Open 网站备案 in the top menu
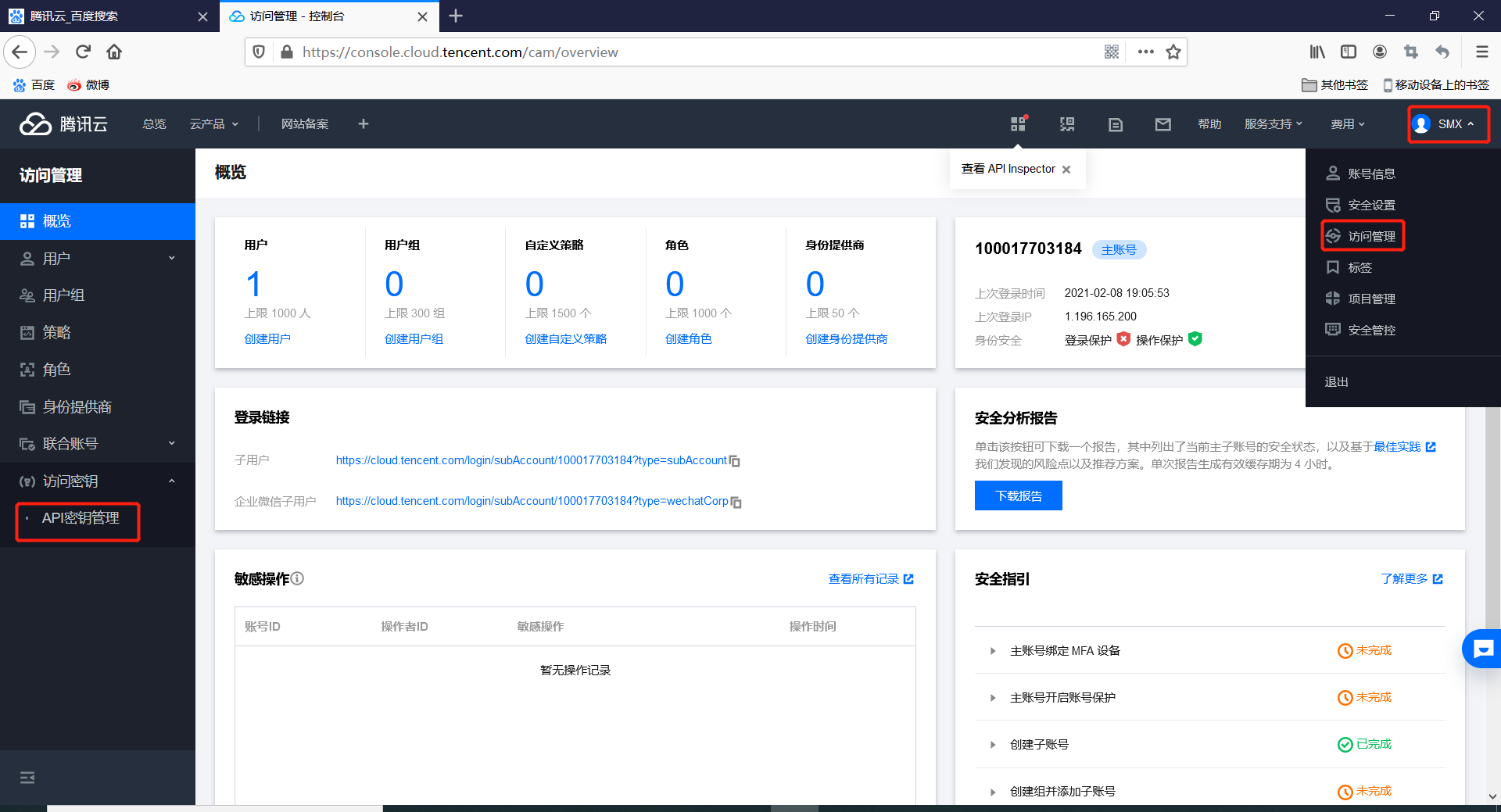The image size is (1501, 812). point(305,123)
